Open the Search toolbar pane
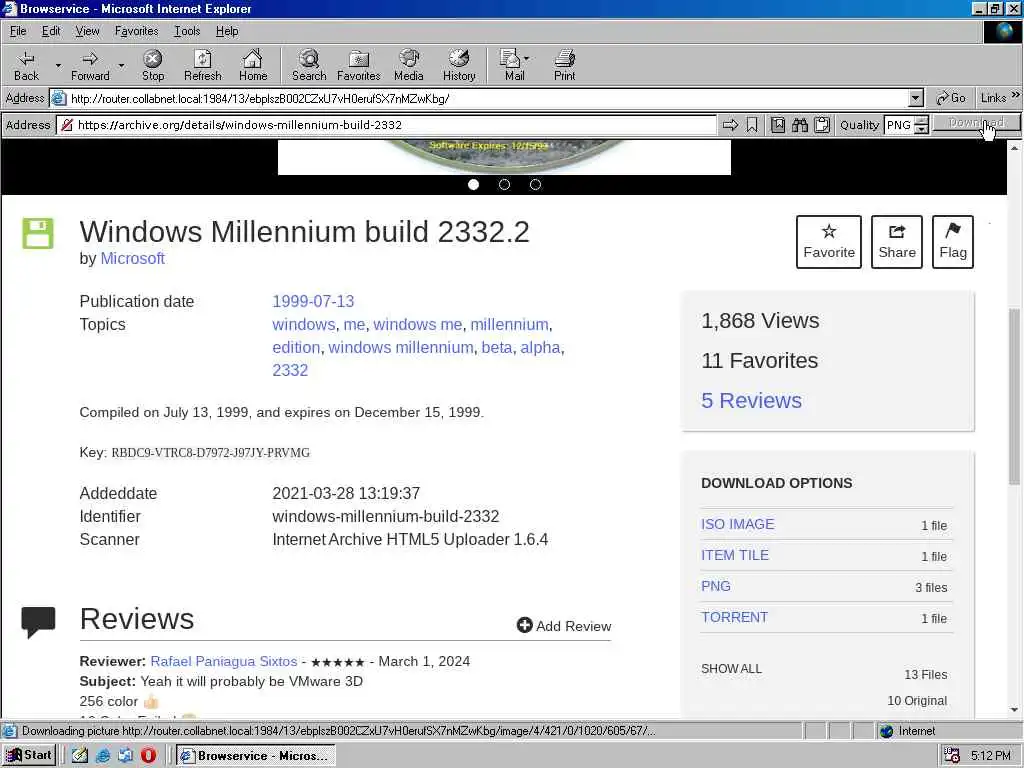 (309, 65)
